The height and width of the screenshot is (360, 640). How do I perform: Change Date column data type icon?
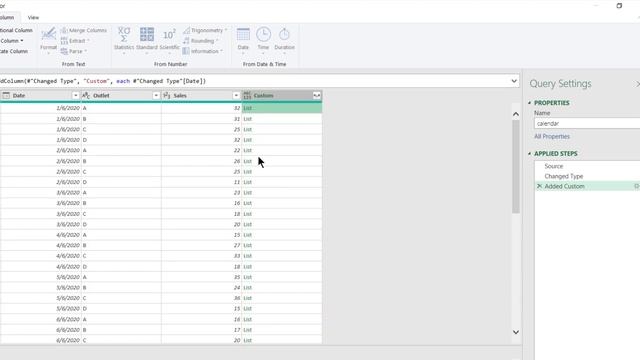tap(6, 96)
